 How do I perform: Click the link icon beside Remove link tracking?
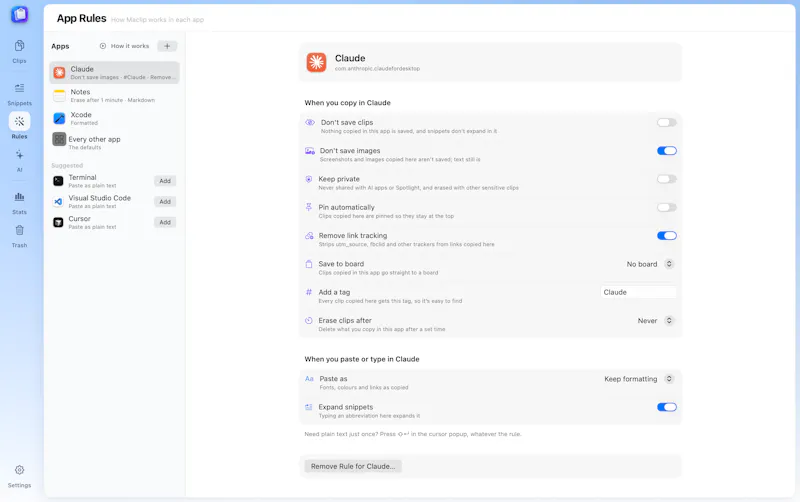coord(309,236)
